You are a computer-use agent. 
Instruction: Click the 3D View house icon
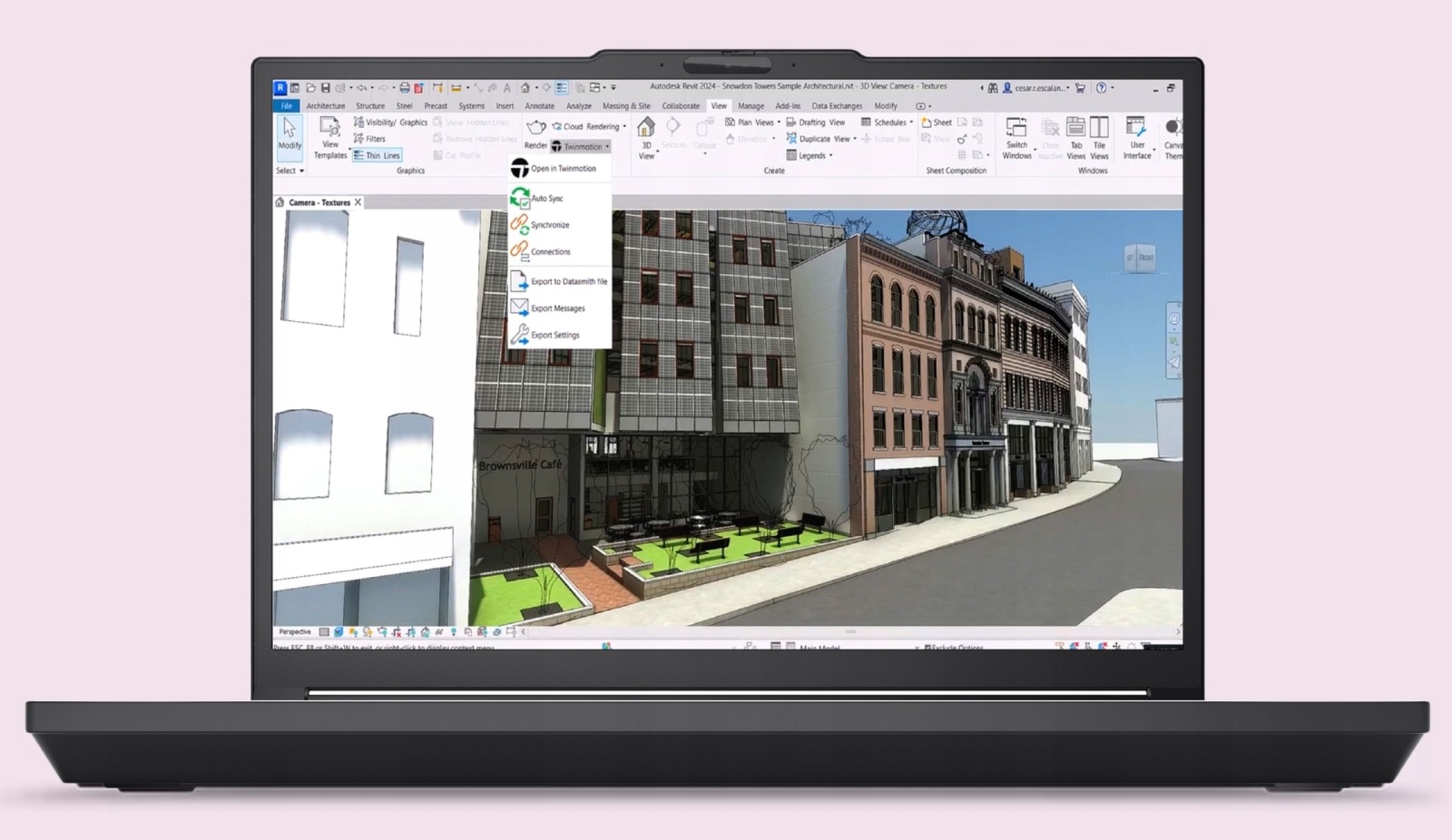pos(646,127)
